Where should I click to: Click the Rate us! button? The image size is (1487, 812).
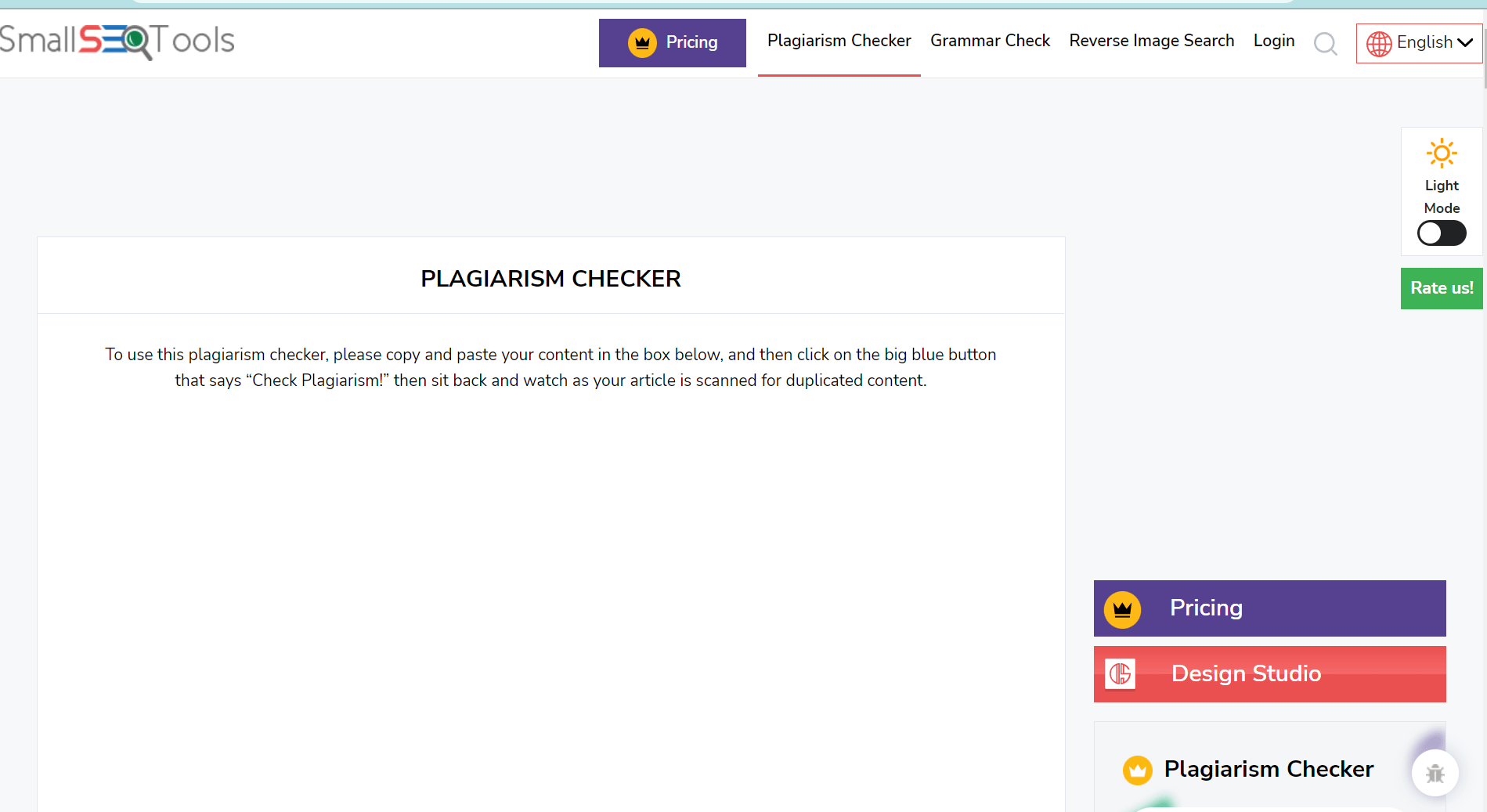click(x=1441, y=288)
